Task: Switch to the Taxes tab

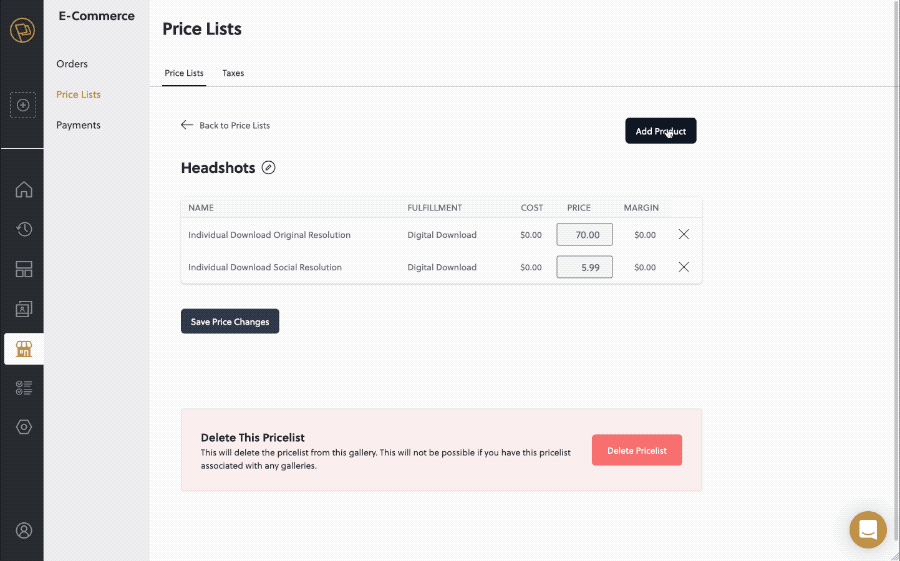Action: pyautogui.click(x=233, y=73)
